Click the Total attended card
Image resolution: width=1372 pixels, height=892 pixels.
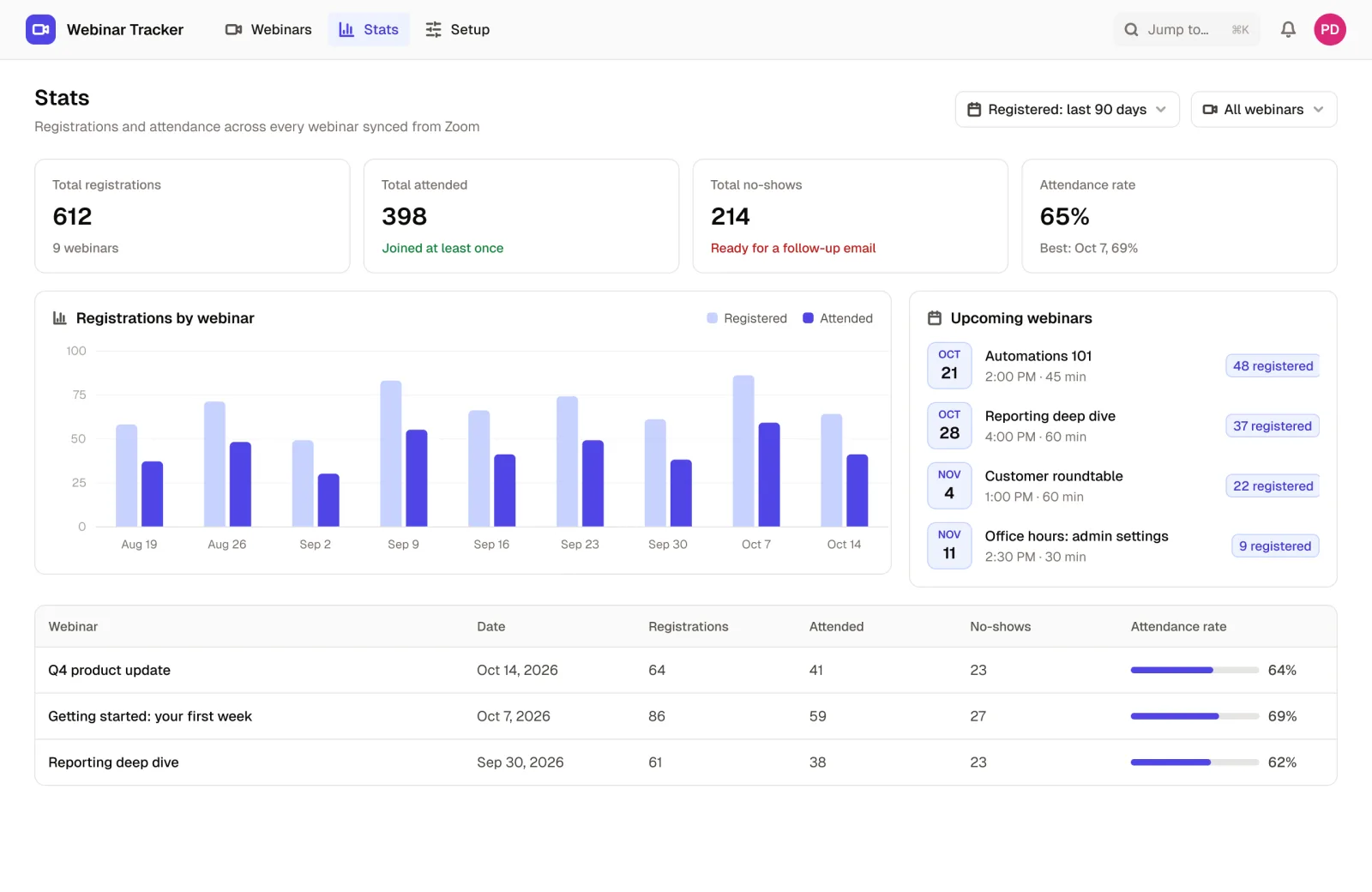[521, 216]
